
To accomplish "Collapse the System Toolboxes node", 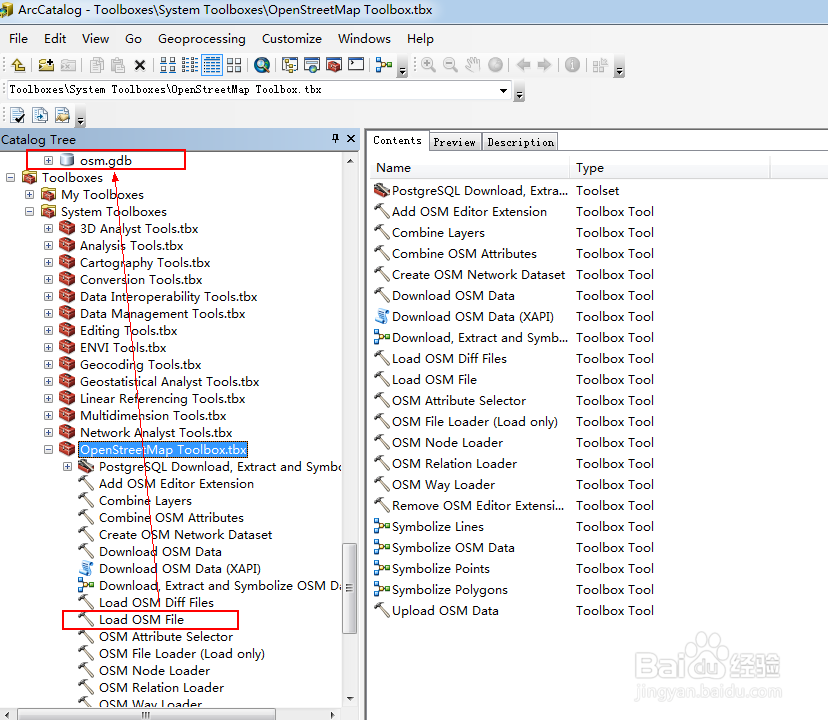I will (x=30, y=211).
